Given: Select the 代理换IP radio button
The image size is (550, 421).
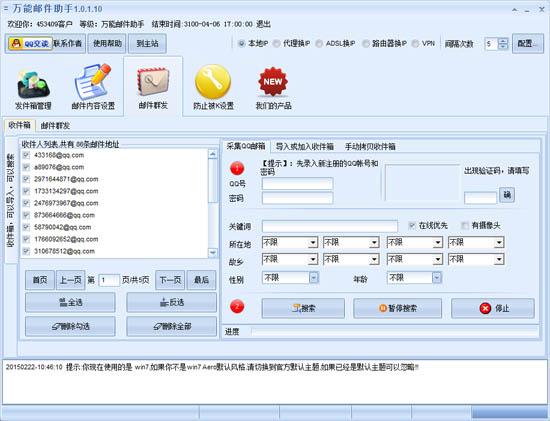Looking at the screenshot, I should (x=277, y=44).
